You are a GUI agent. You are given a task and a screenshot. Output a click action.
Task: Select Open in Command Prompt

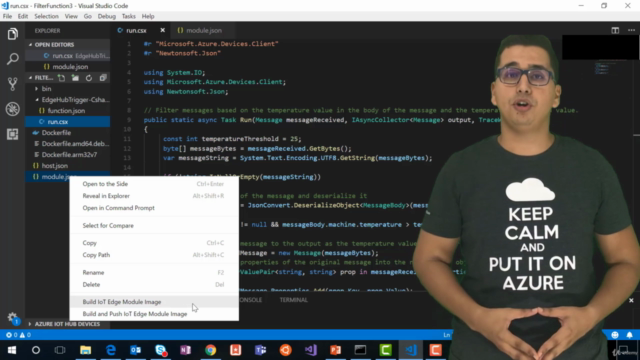(154, 208)
